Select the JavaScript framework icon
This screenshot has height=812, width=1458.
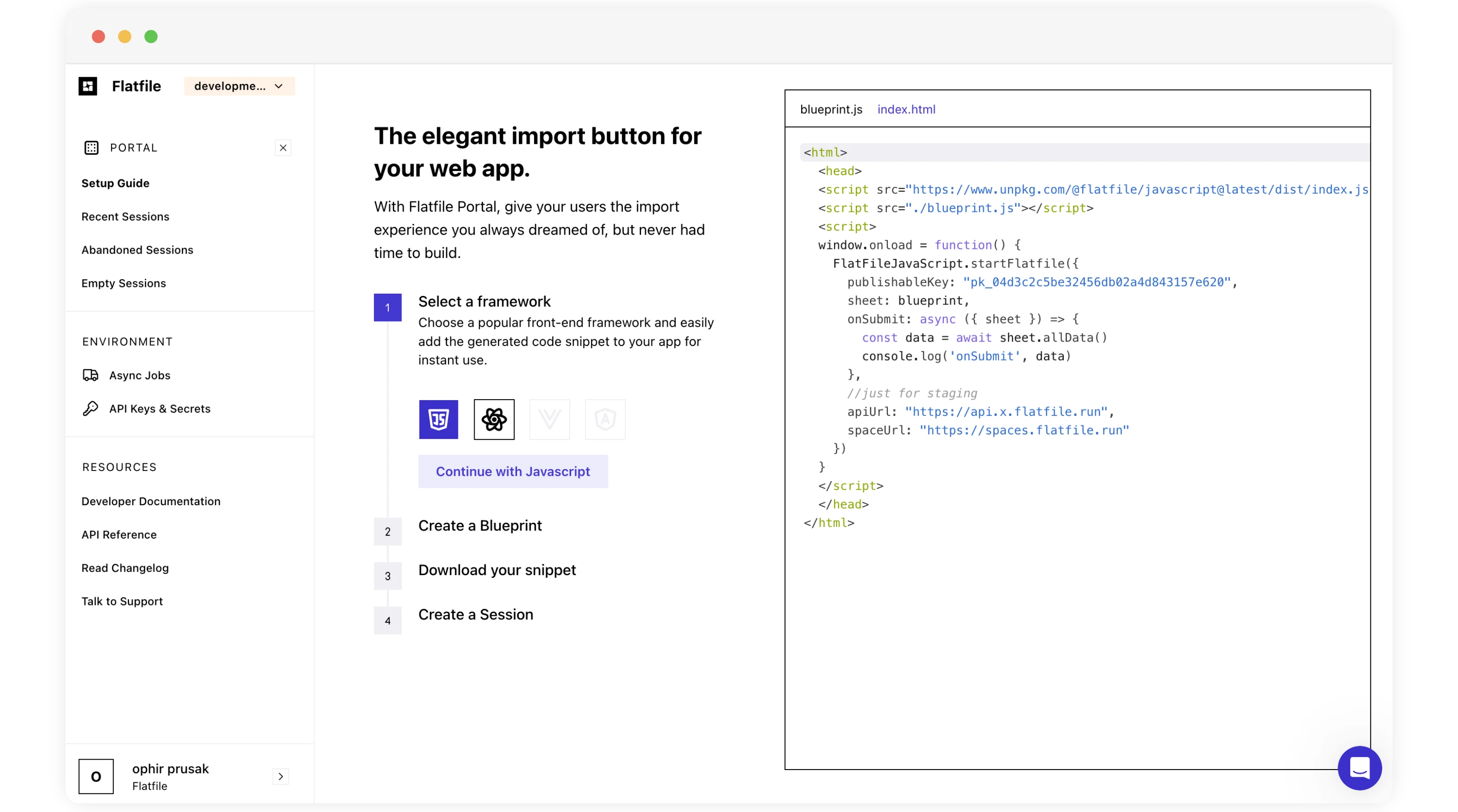(x=438, y=419)
